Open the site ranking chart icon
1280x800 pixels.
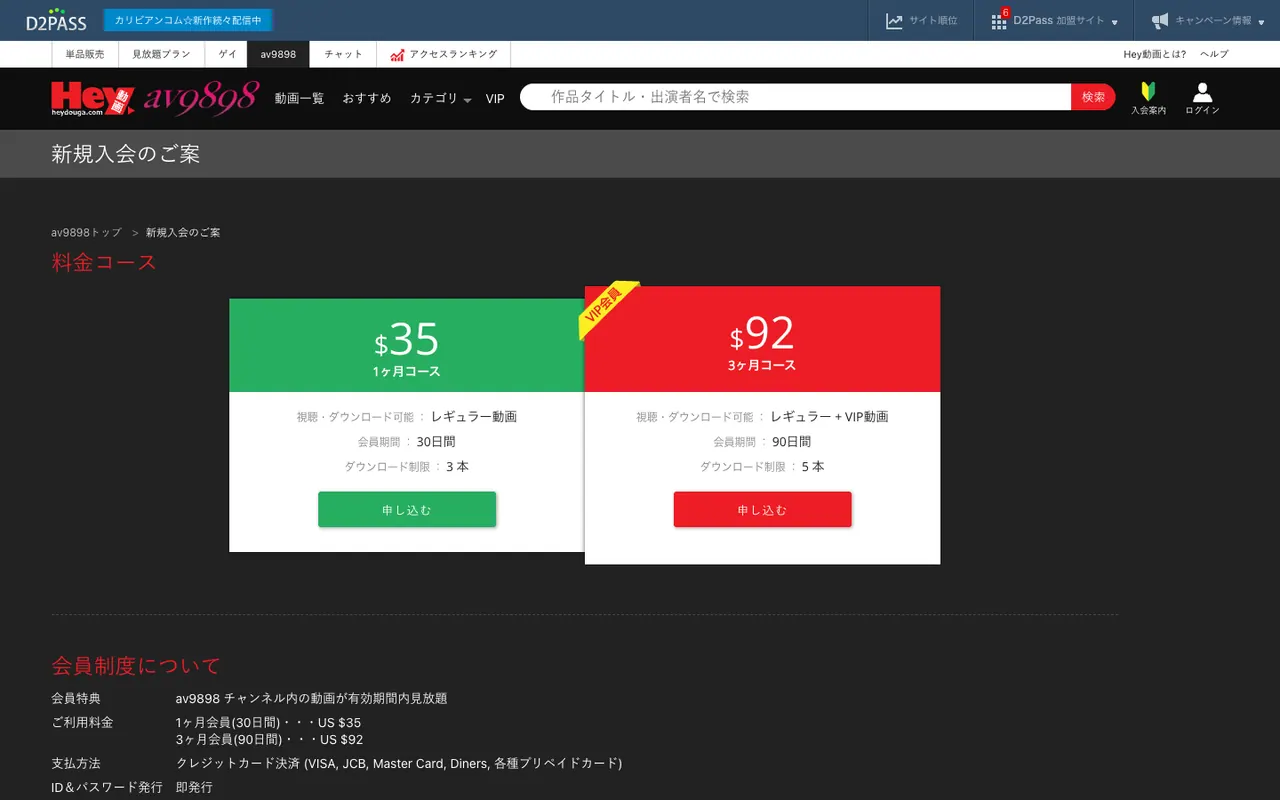894,21
